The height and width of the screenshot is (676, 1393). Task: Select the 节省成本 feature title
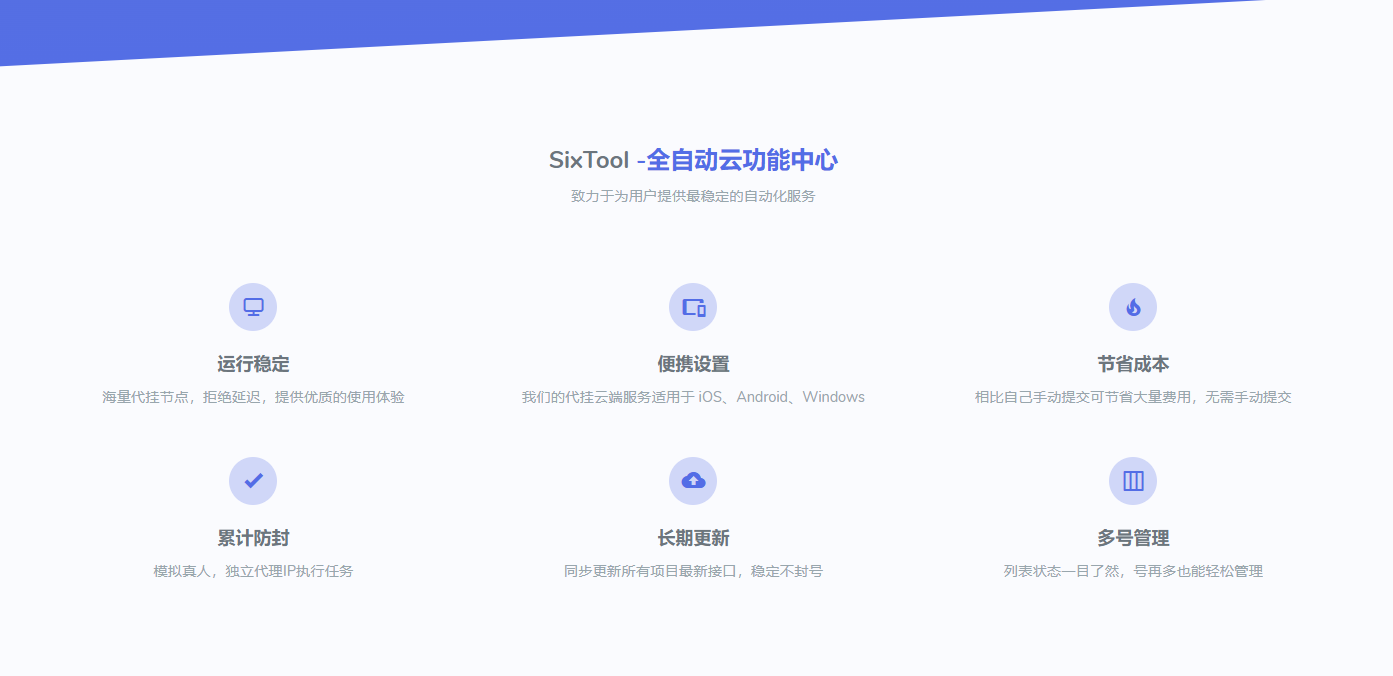(1133, 364)
